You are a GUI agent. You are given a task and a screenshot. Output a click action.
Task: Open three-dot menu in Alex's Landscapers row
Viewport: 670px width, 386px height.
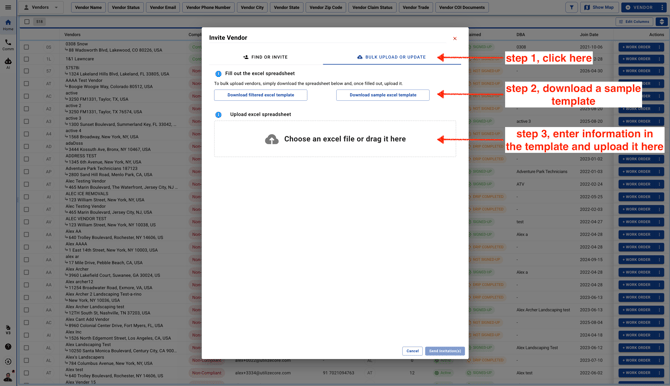click(x=660, y=360)
